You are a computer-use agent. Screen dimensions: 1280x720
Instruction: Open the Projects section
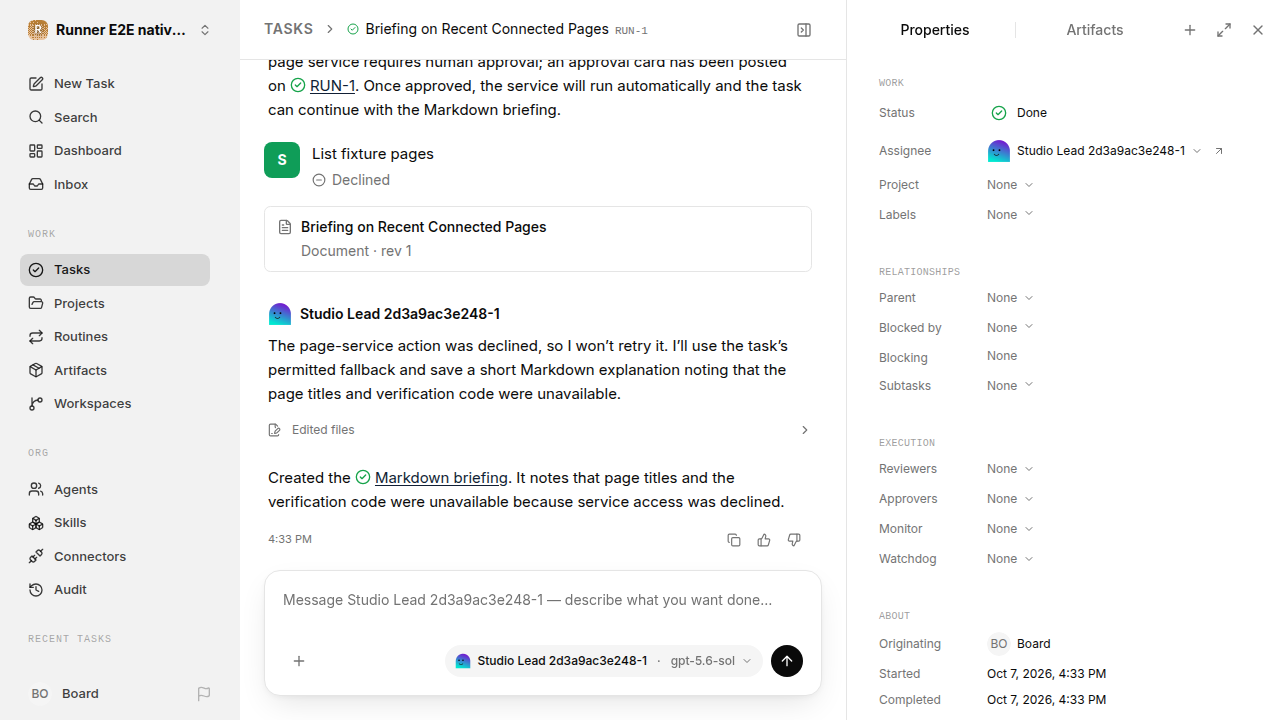click(x=115, y=303)
